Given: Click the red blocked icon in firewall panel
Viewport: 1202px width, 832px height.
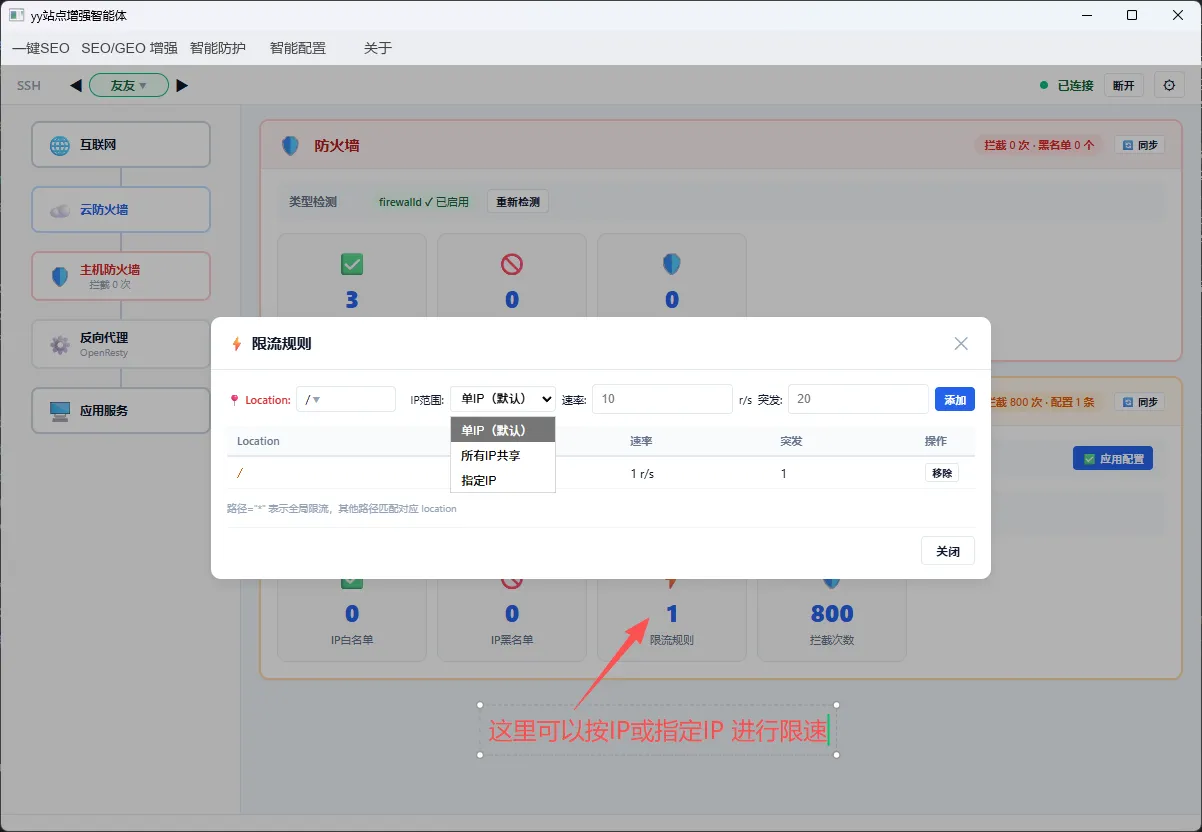Looking at the screenshot, I should [x=512, y=264].
